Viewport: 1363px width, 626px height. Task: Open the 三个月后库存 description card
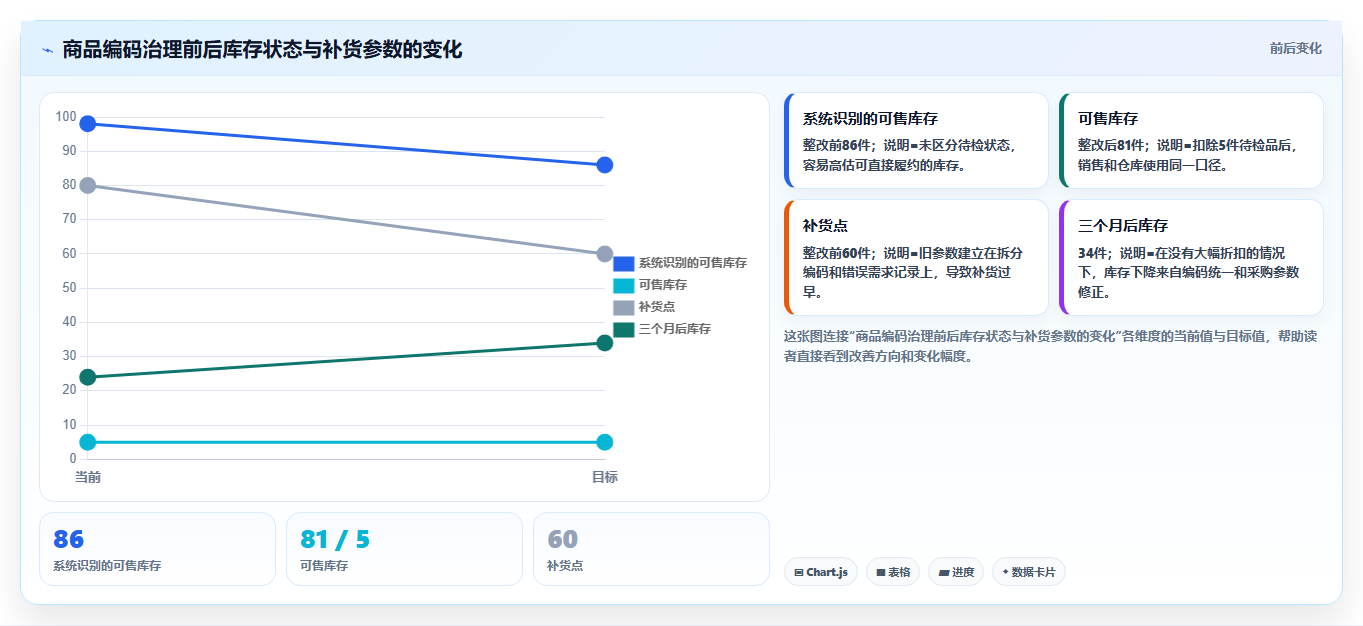[x=1191, y=258]
